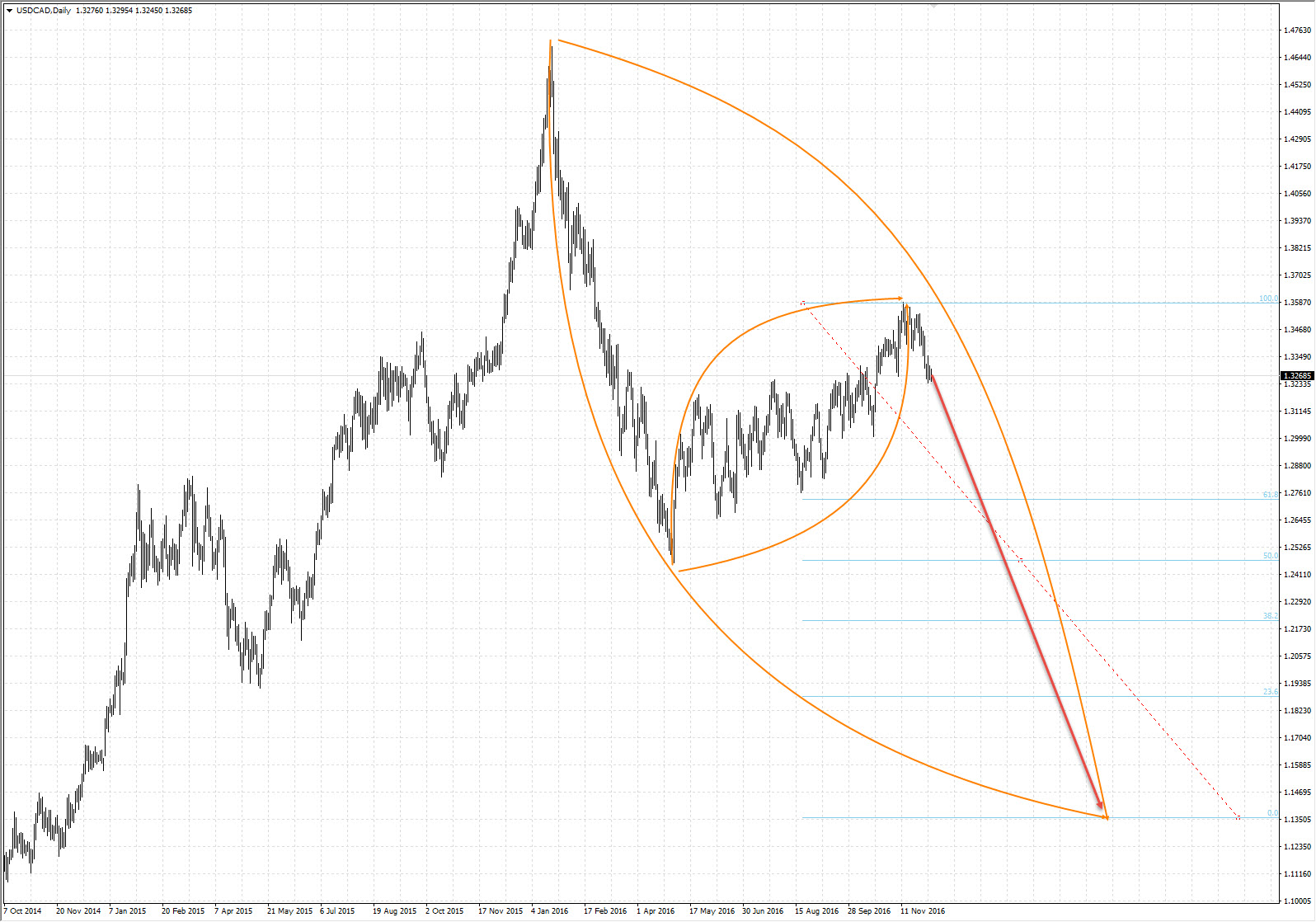Select the Fibonacci 61.8 level label
This screenshot has height=922, width=1316.
(1270, 495)
